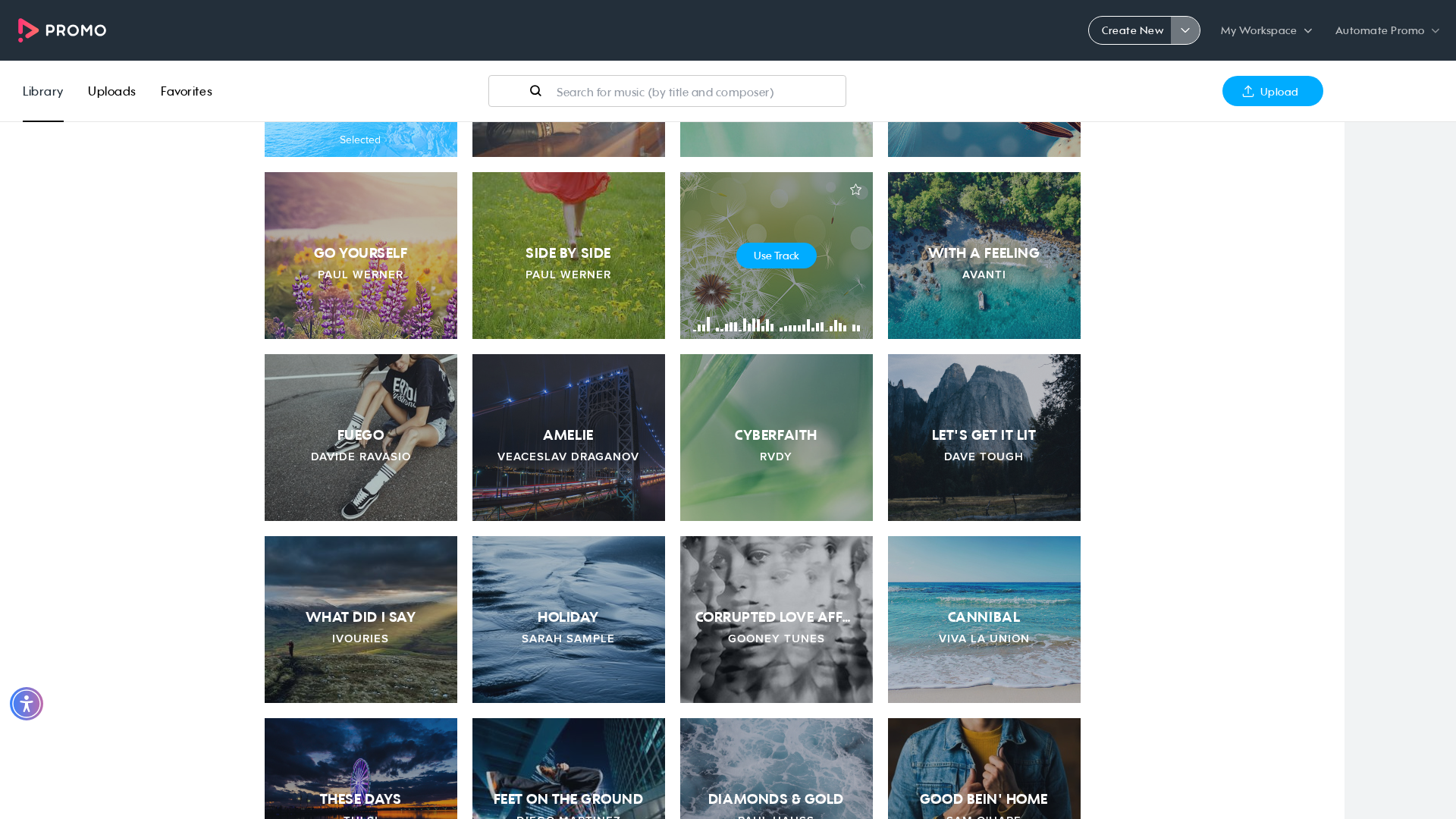Focus the music search field
The width and height of the screenshot is (1456, 819).
coord(667,91)
